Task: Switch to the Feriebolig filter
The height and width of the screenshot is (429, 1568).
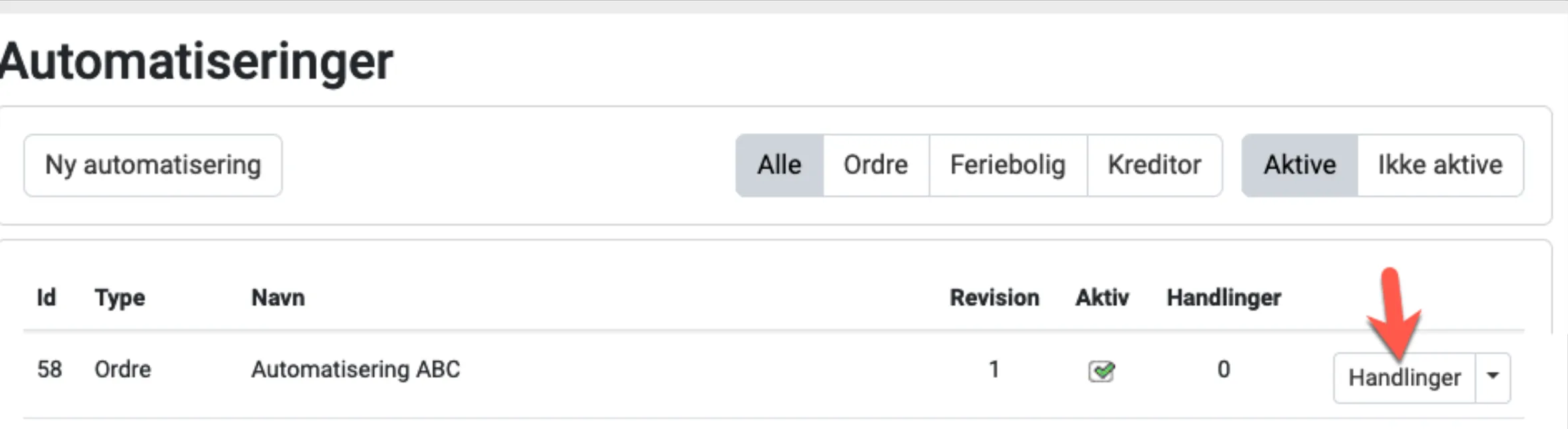Action: pyautogui.click(x=1008, y=165)
